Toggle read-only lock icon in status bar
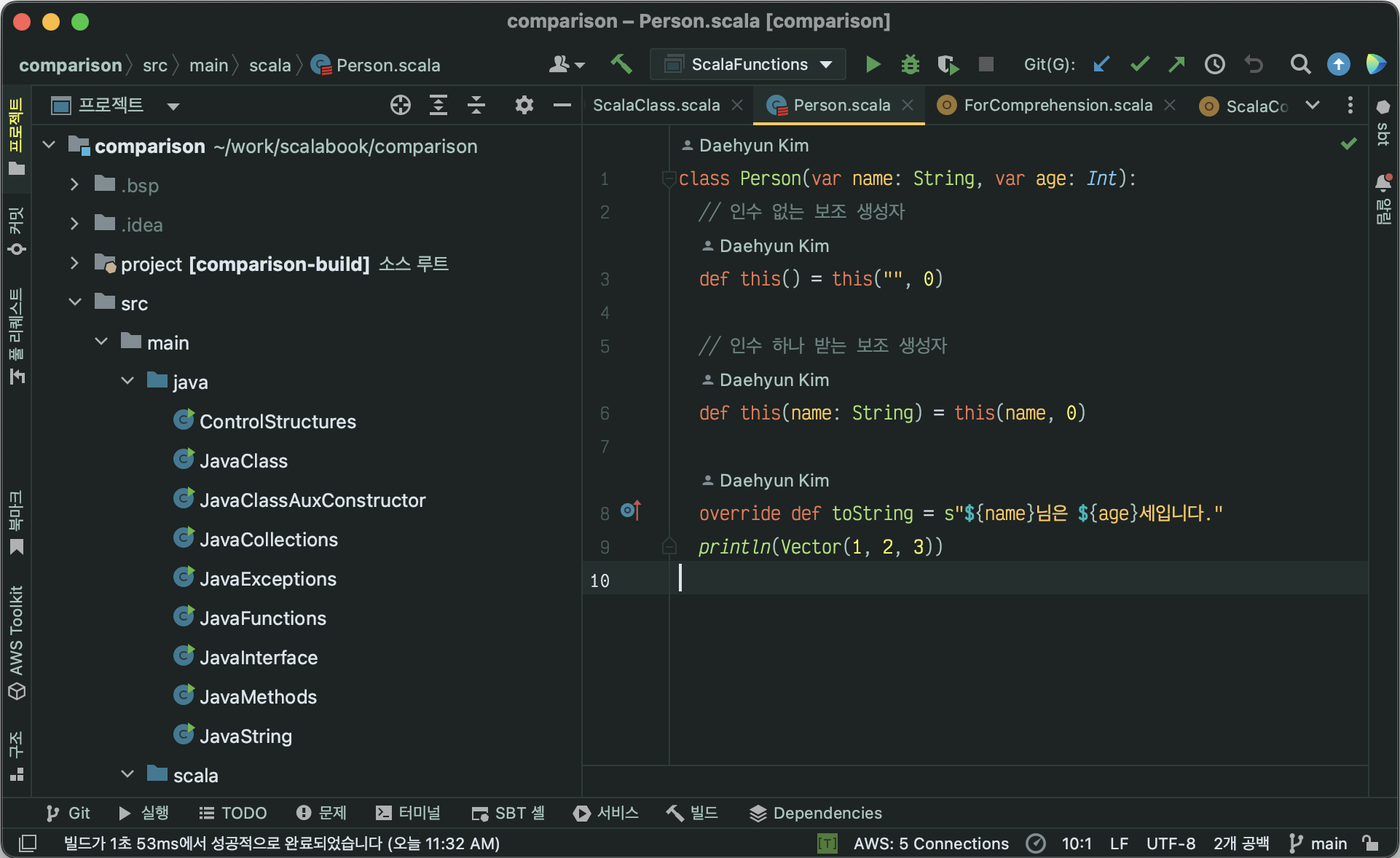1400x858 pixels. coord(1371,843)
